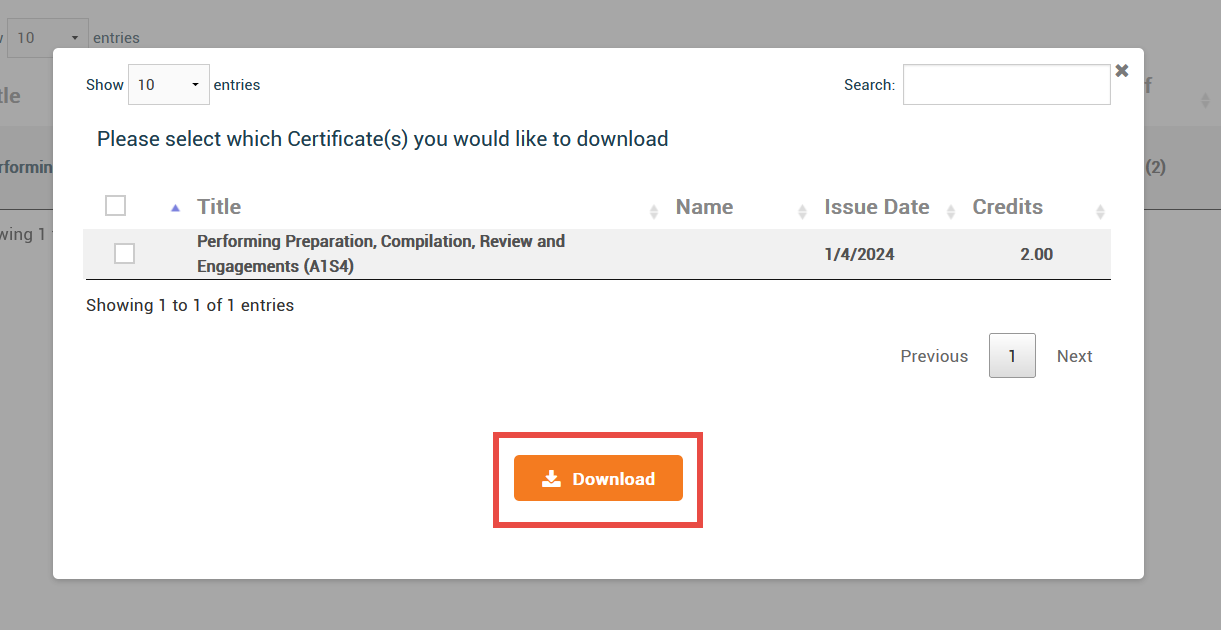Close the certificate dialog with the X

coord(1122,71)
